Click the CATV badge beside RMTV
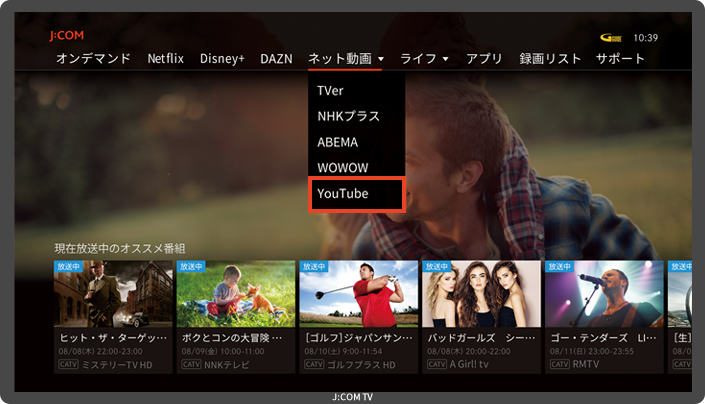This screenshot has width=705, height=404. click(x=559, y=364)
